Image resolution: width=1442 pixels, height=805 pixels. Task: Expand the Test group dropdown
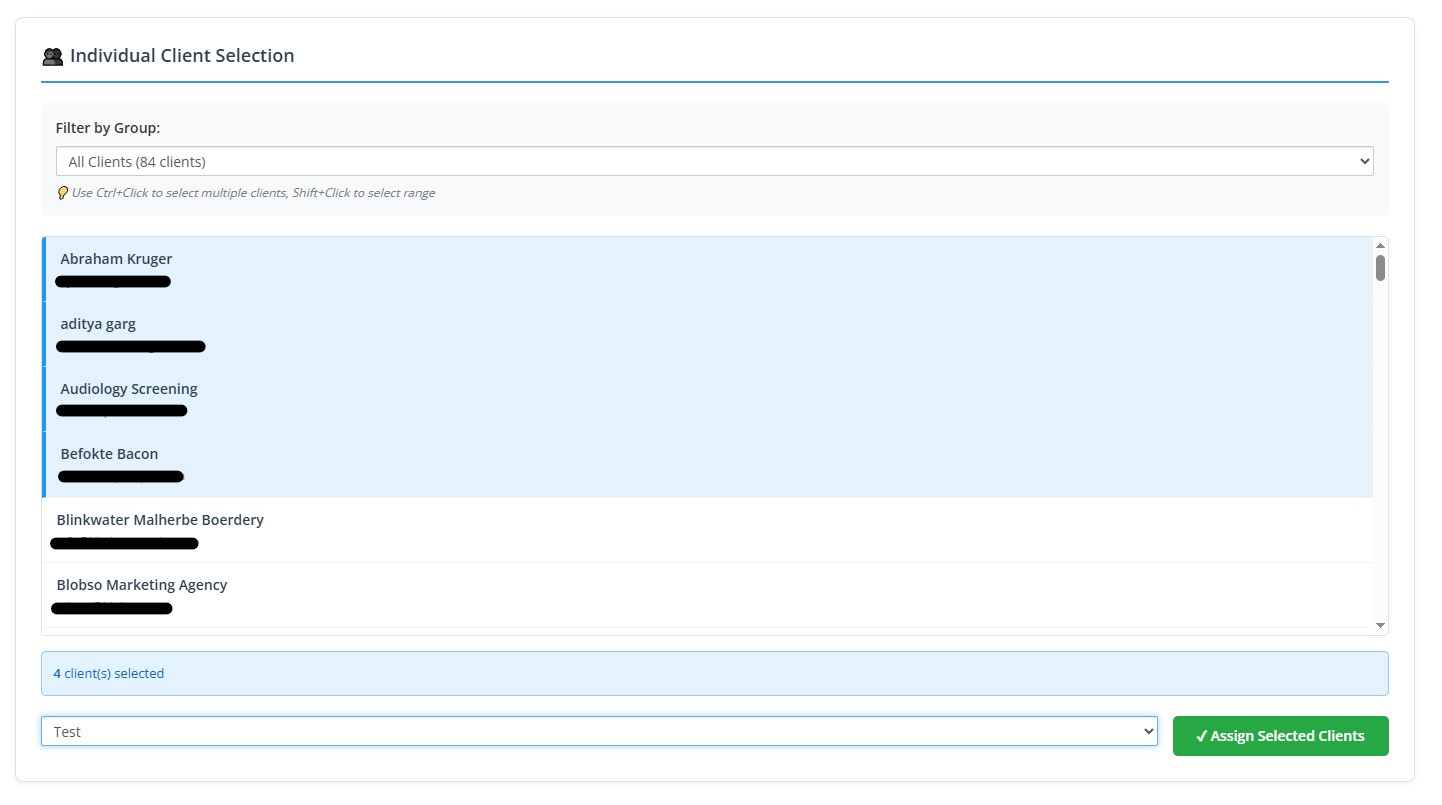[598, 732]
